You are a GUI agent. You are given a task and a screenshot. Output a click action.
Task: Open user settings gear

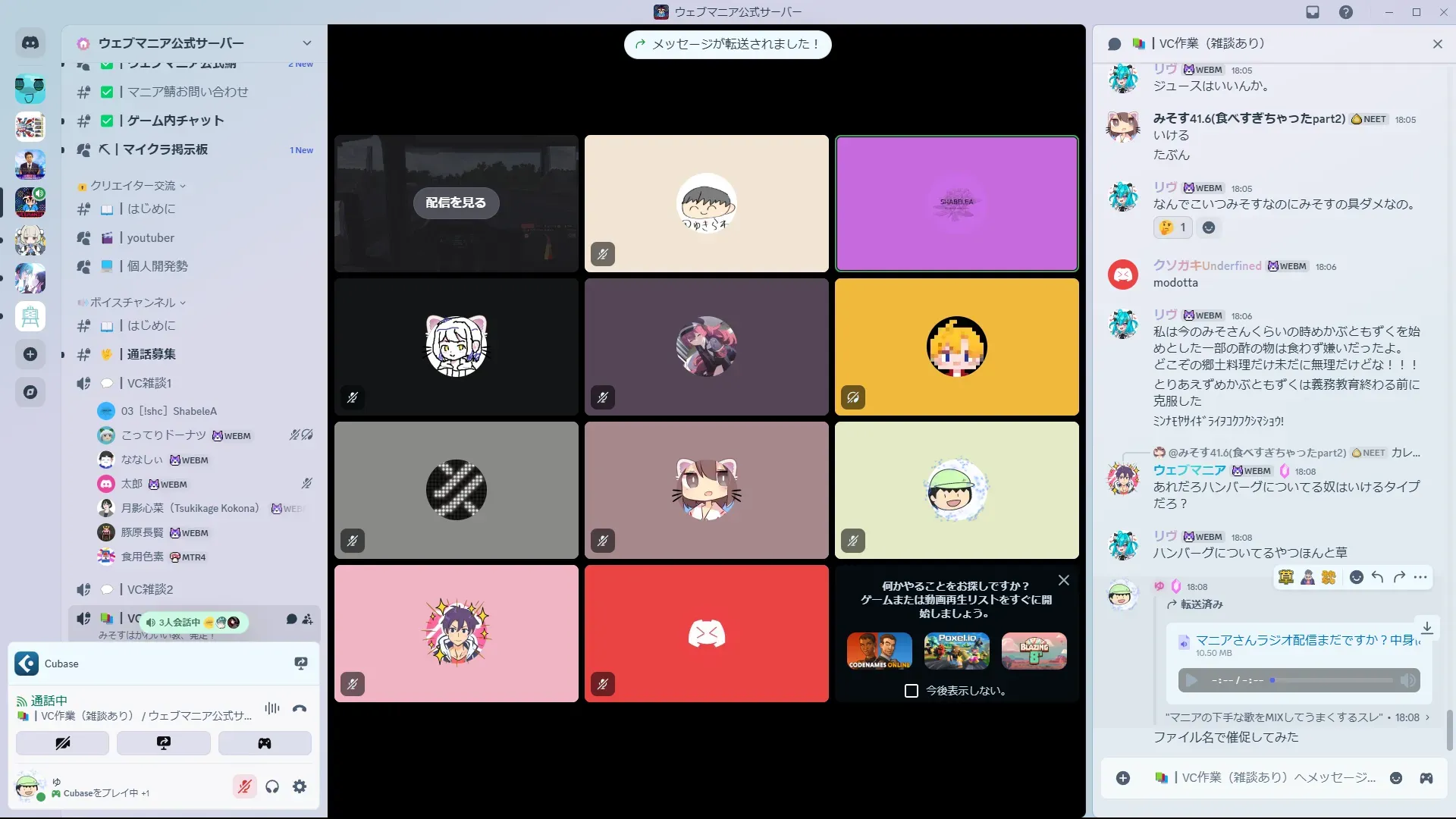click(x=300, y=786)
